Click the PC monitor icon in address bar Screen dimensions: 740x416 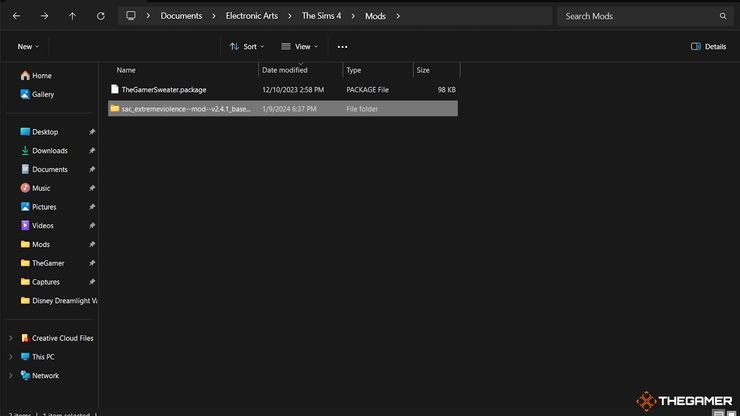(131, 16)
